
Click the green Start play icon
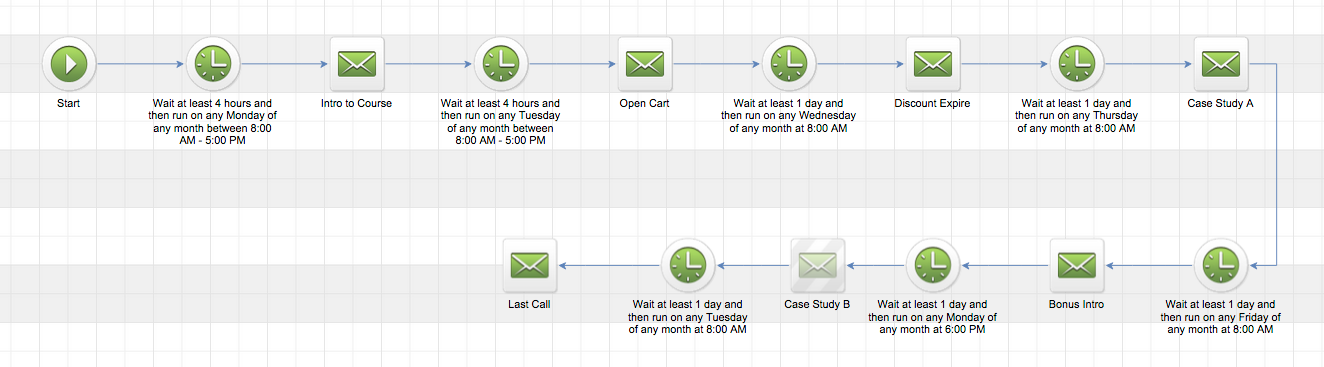tap(69, 64)
